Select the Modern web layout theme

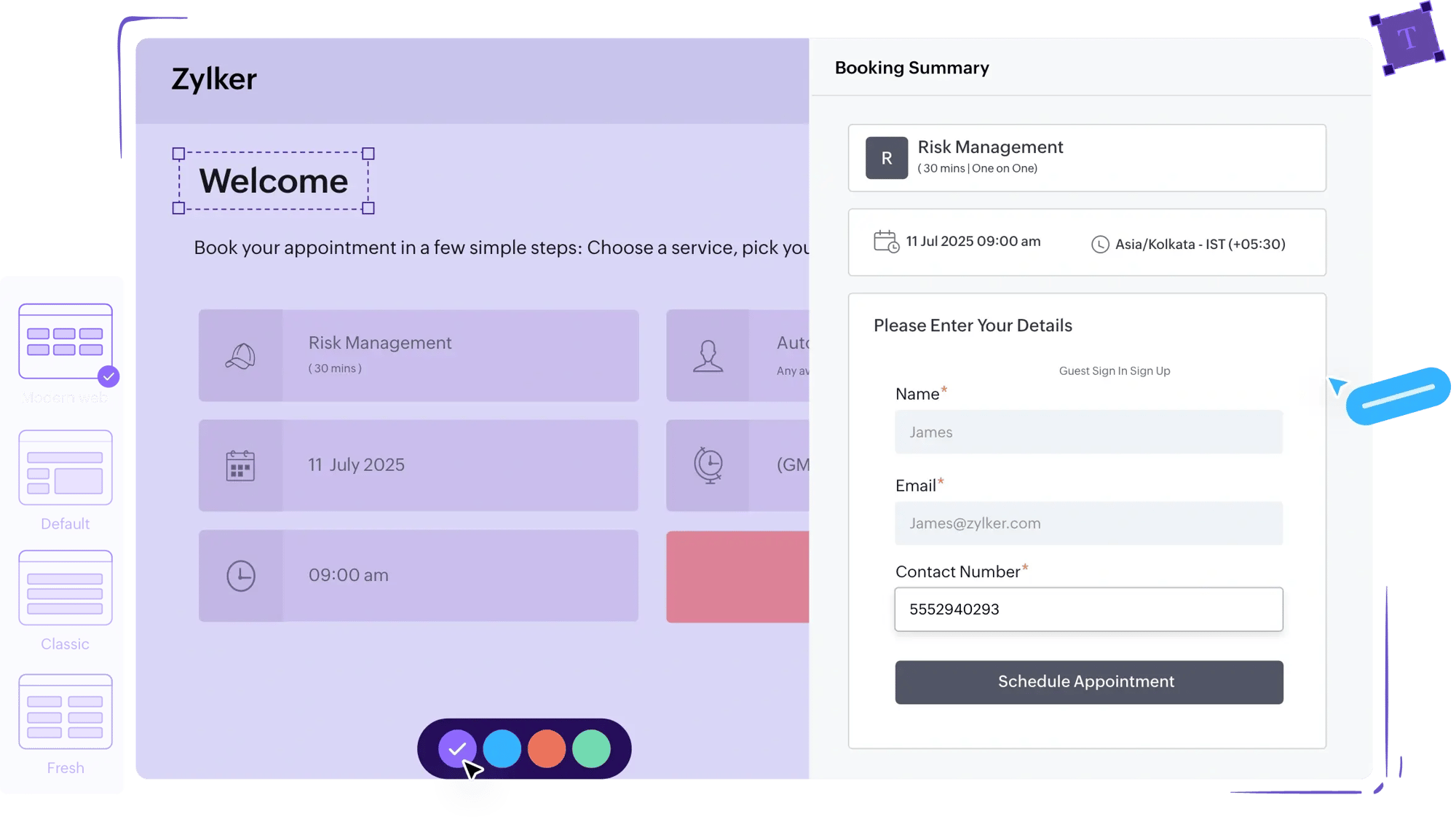66,341
